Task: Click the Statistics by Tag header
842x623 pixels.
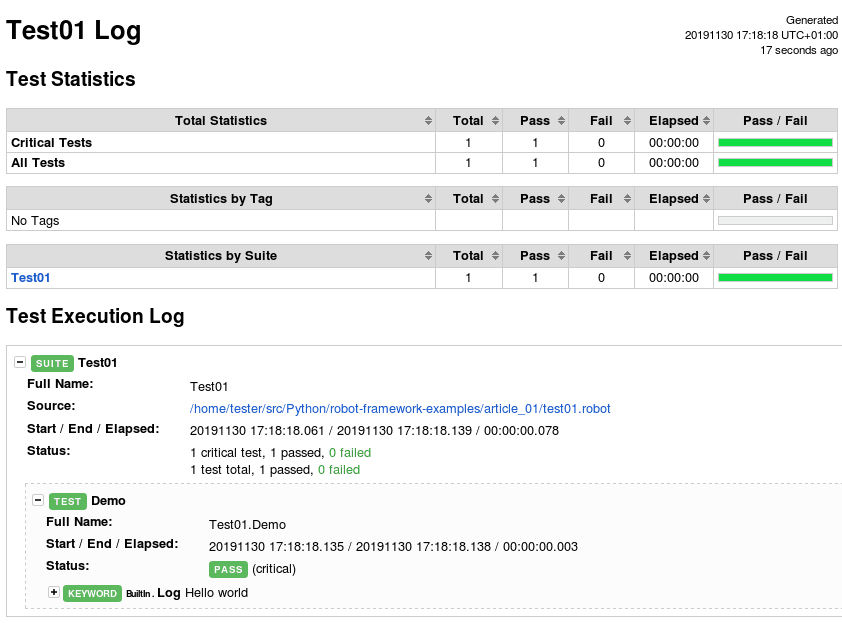Action: pyautogui.click(x=221, y=199)
